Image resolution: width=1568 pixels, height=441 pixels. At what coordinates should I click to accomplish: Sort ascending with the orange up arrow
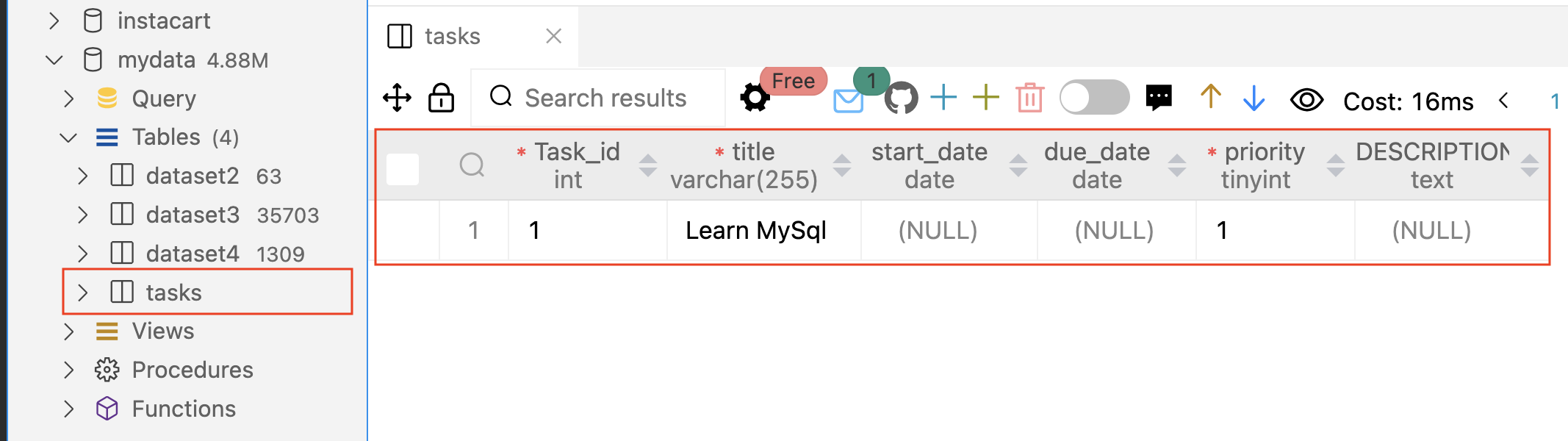pyautogui.click(x=1210, y=96)
